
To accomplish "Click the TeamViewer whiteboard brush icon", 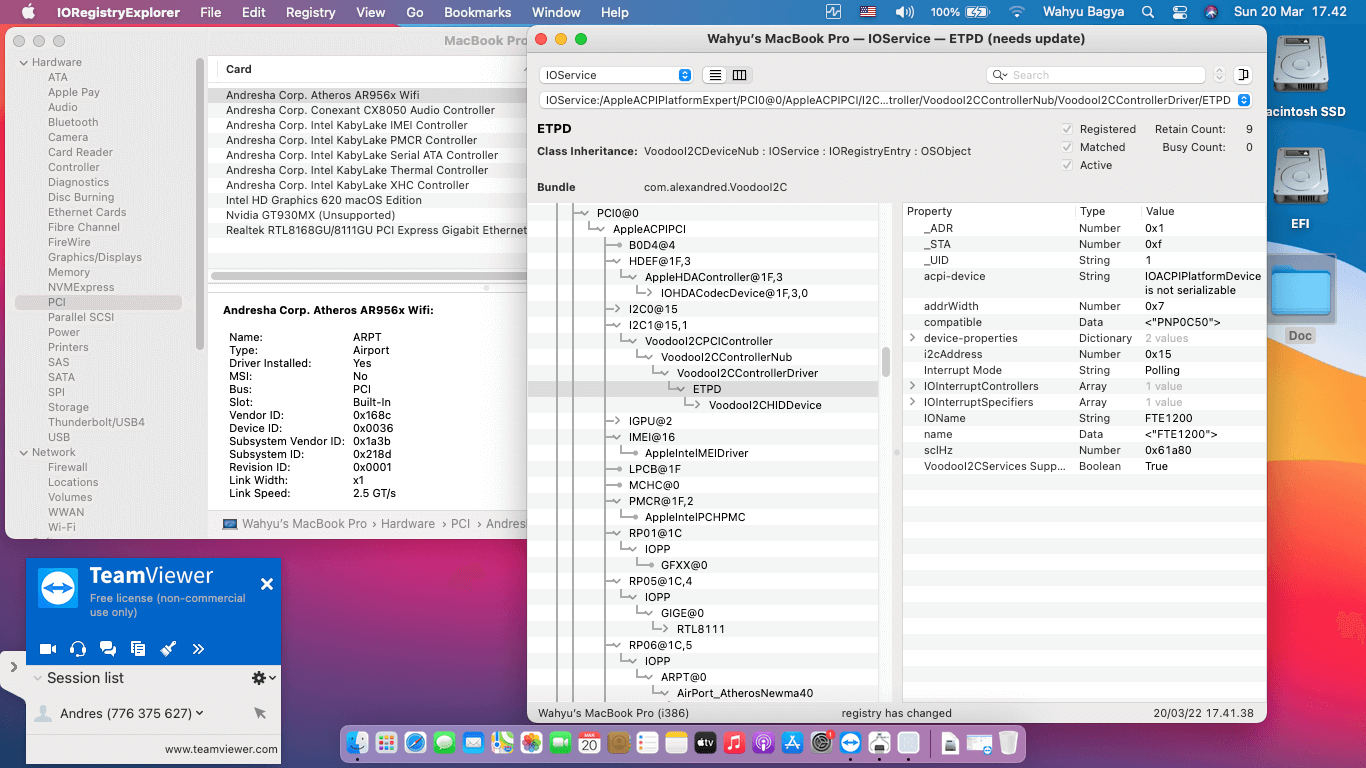I will tap(168, 649).
